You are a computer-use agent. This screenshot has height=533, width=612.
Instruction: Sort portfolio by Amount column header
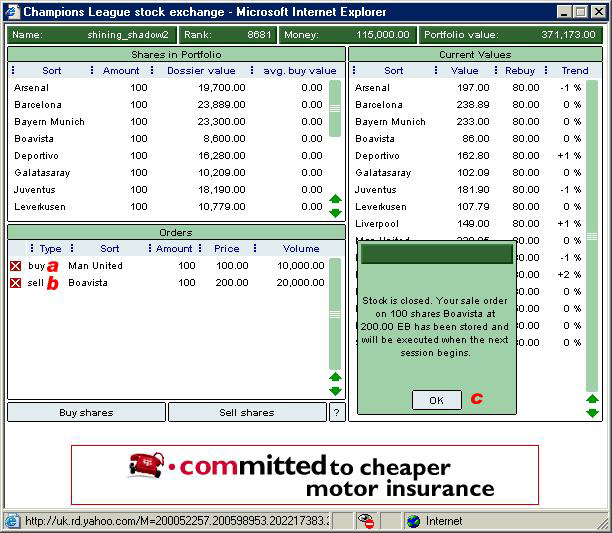(x=121, y=71)
